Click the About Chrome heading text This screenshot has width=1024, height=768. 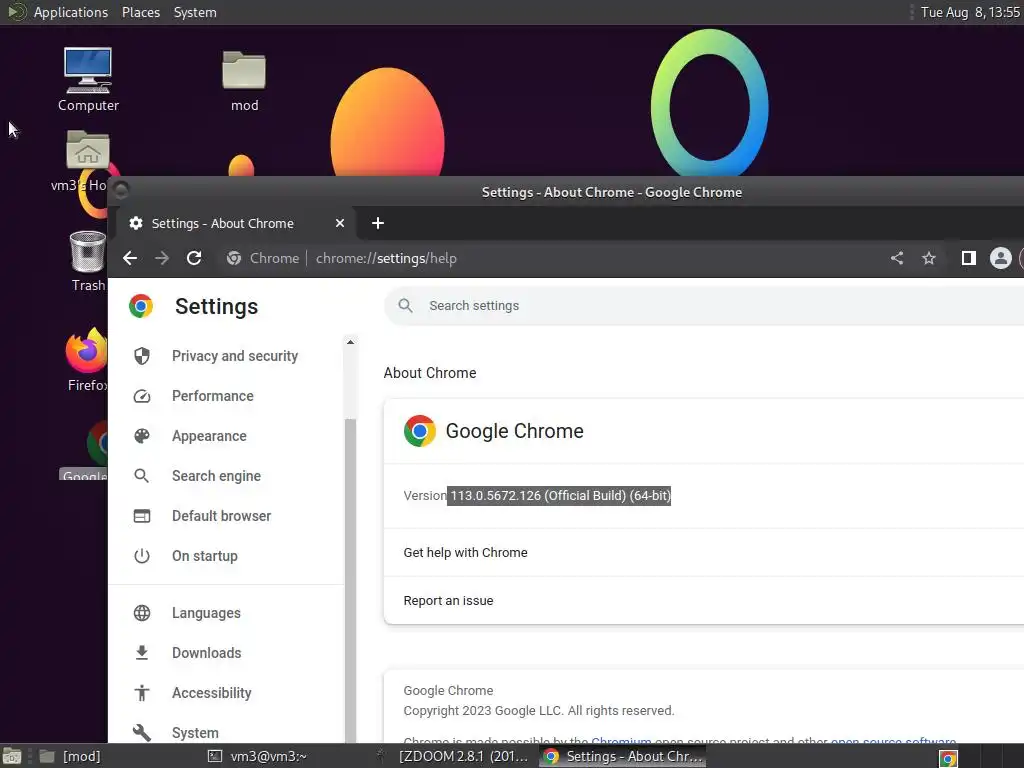[x=430, y=373]
